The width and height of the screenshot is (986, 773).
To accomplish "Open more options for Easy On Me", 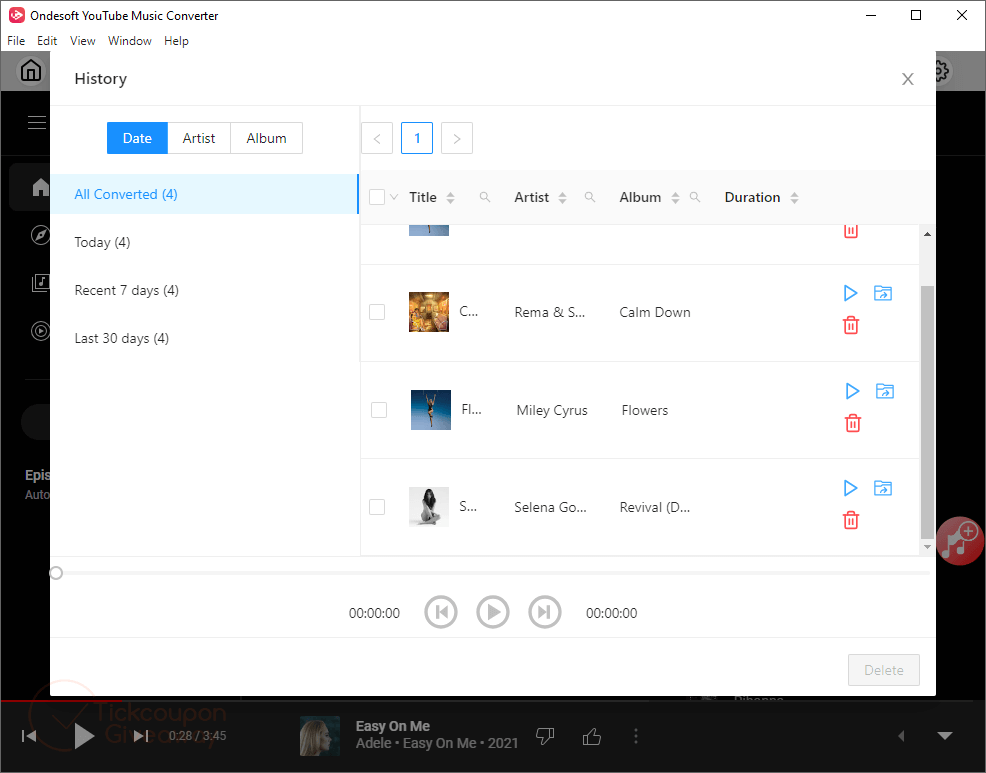I will coord(636,736).
